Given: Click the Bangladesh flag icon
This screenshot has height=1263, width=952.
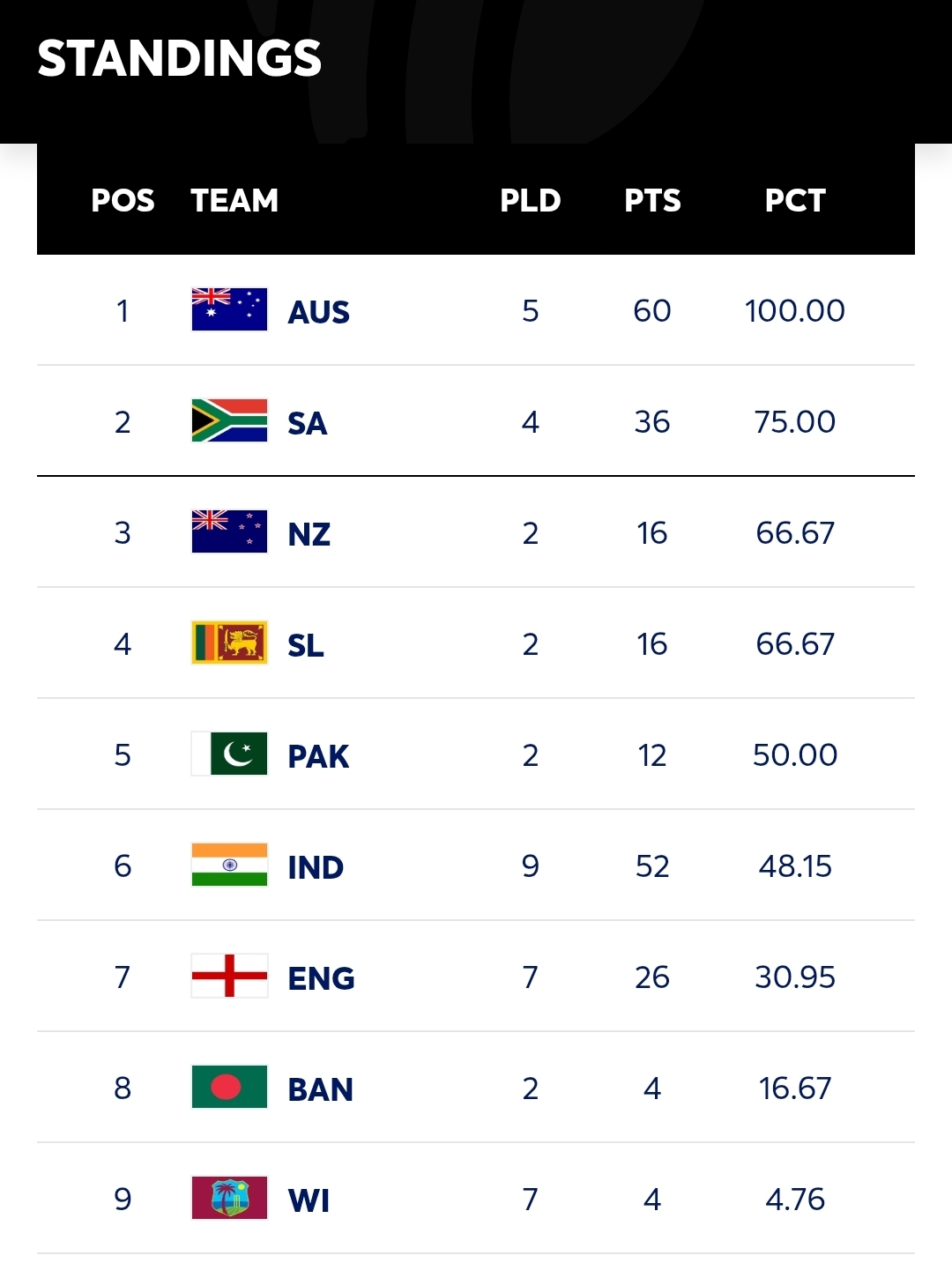Looking at the screenshot, I should point(229,1087).
